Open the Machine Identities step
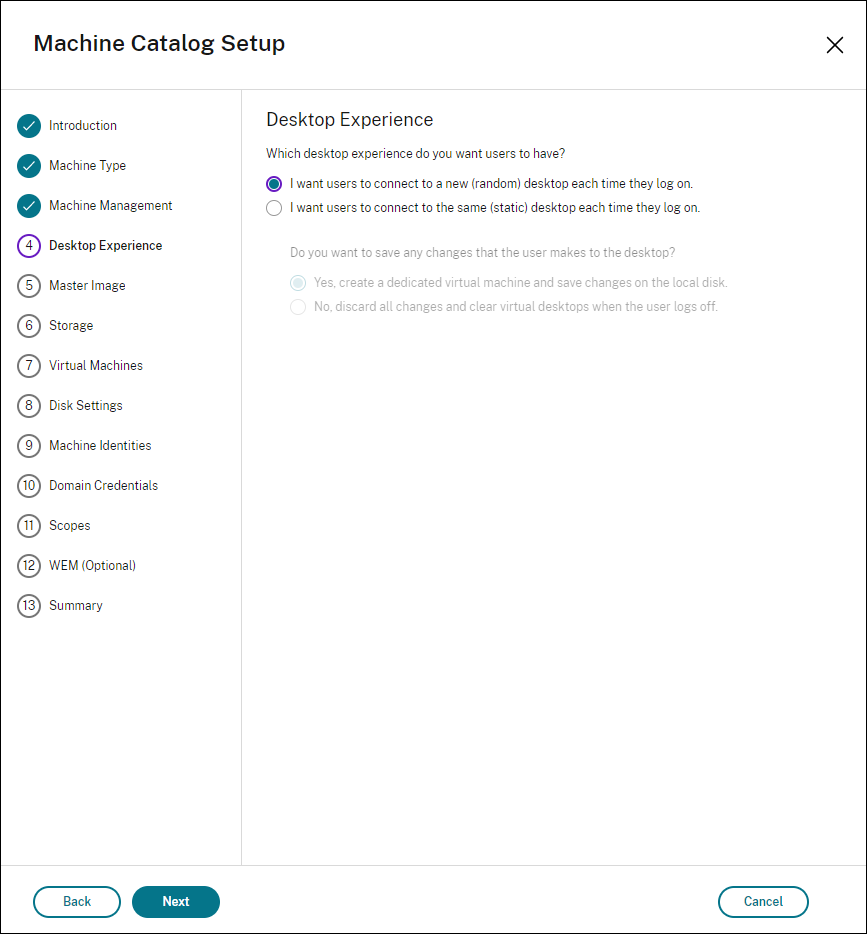 tap(100, 446)
